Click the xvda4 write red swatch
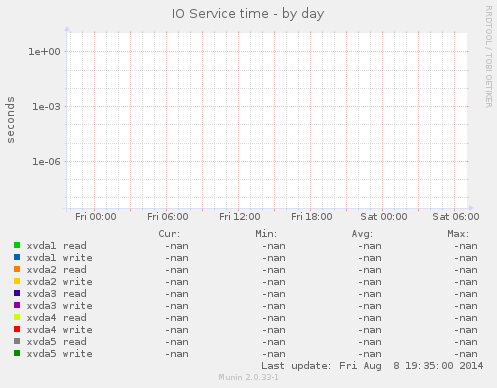Screen dimensions: 497x388 tap(17, 329)
